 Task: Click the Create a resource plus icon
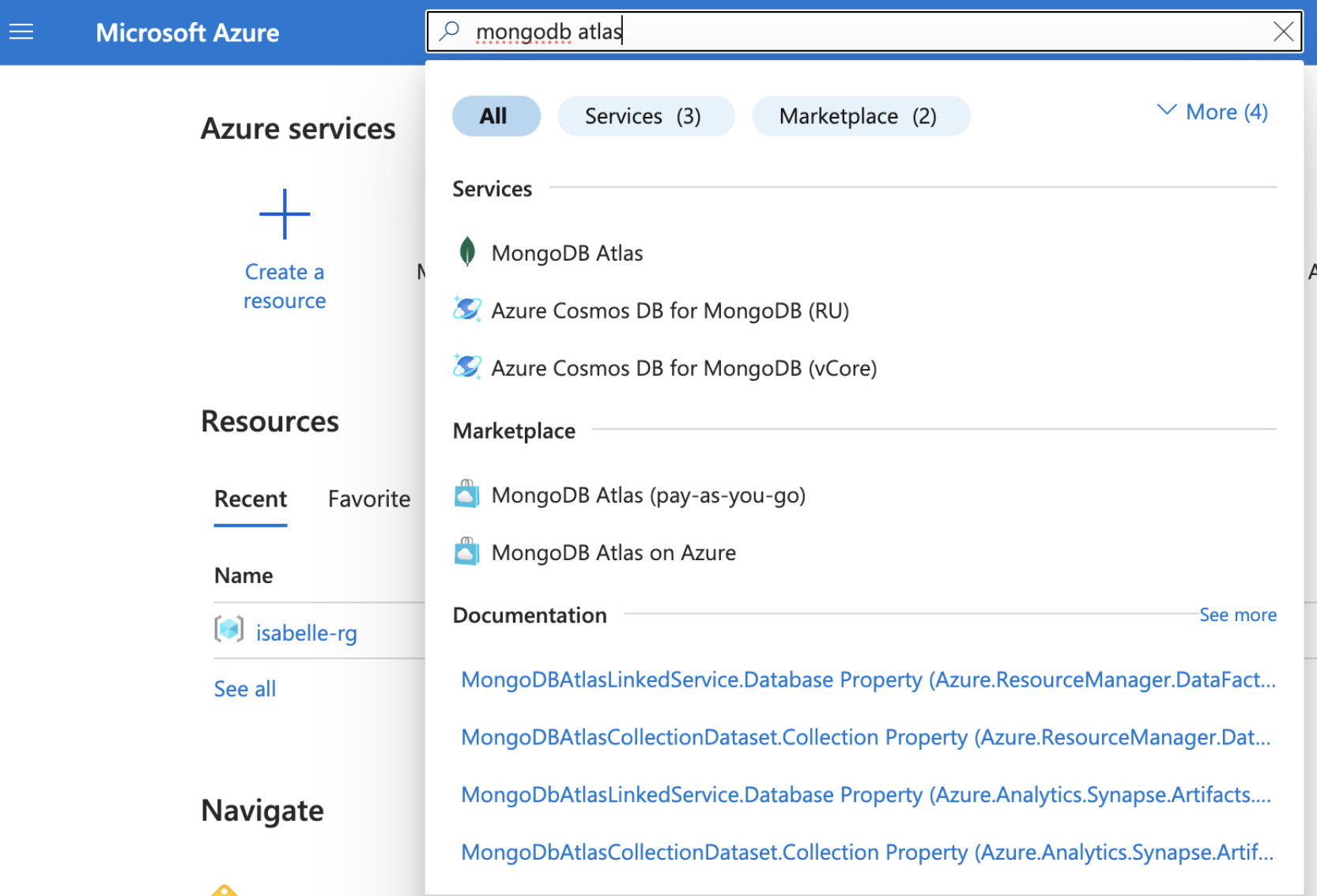click(285, 213)
